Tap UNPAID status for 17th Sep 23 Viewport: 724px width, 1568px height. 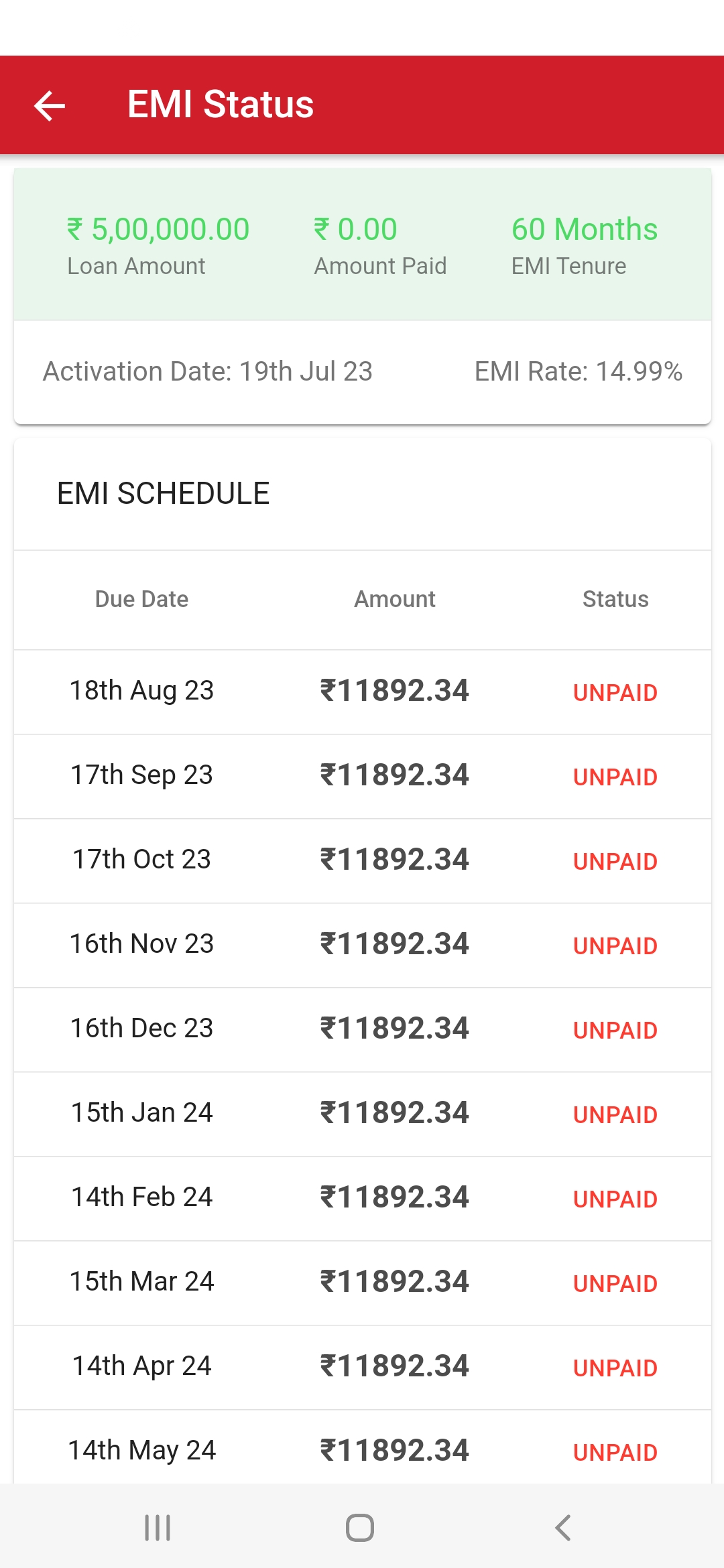click(615, 777)
